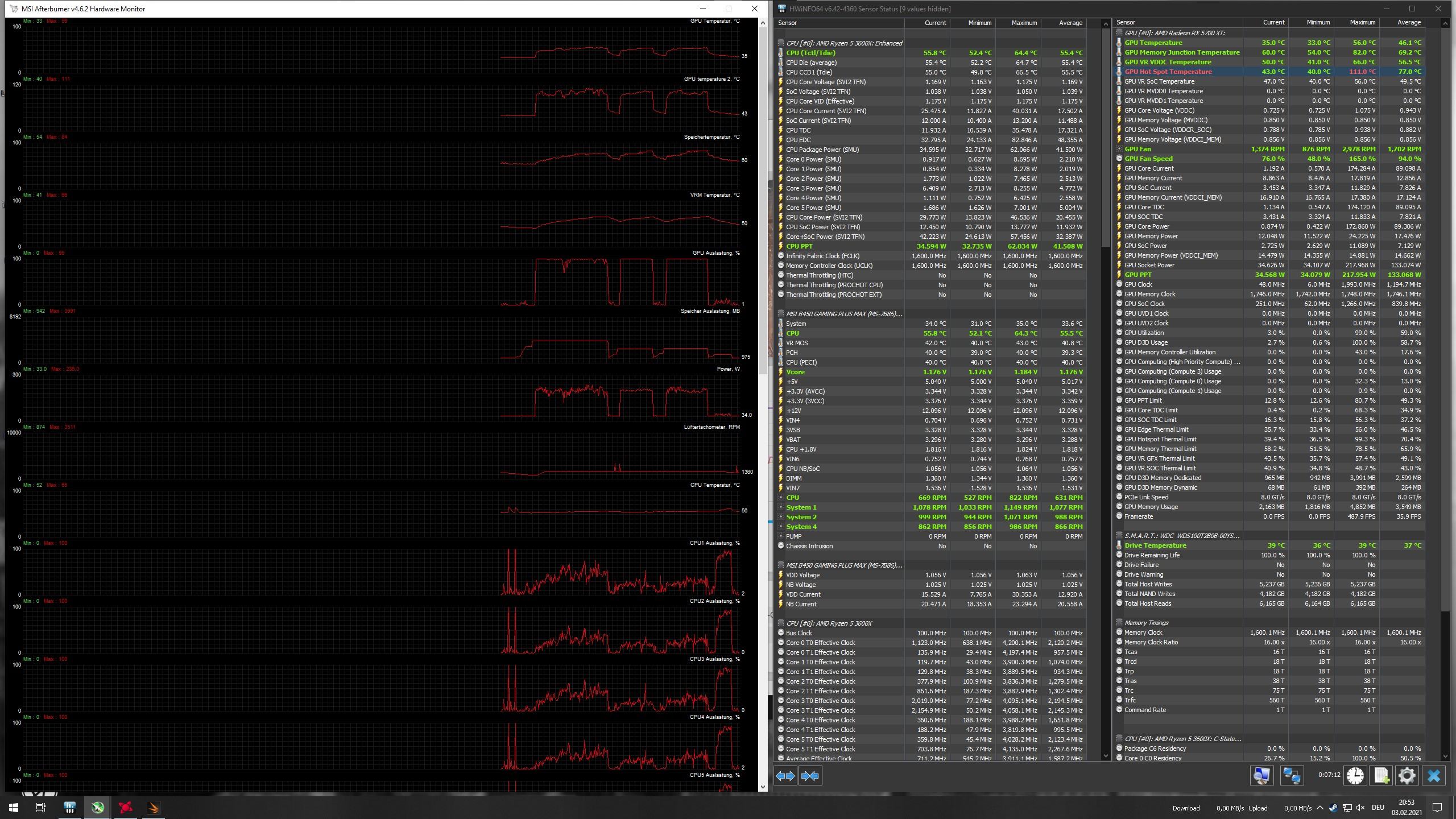Click HWiNFO right pane scroll down arrow
This screenshot has width=1456, height=819.
(x=1446, y=756)
